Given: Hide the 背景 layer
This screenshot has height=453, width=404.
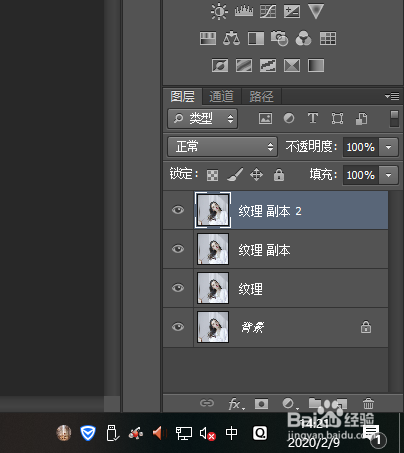Looking at the screenshot, I should pos(178,327).
